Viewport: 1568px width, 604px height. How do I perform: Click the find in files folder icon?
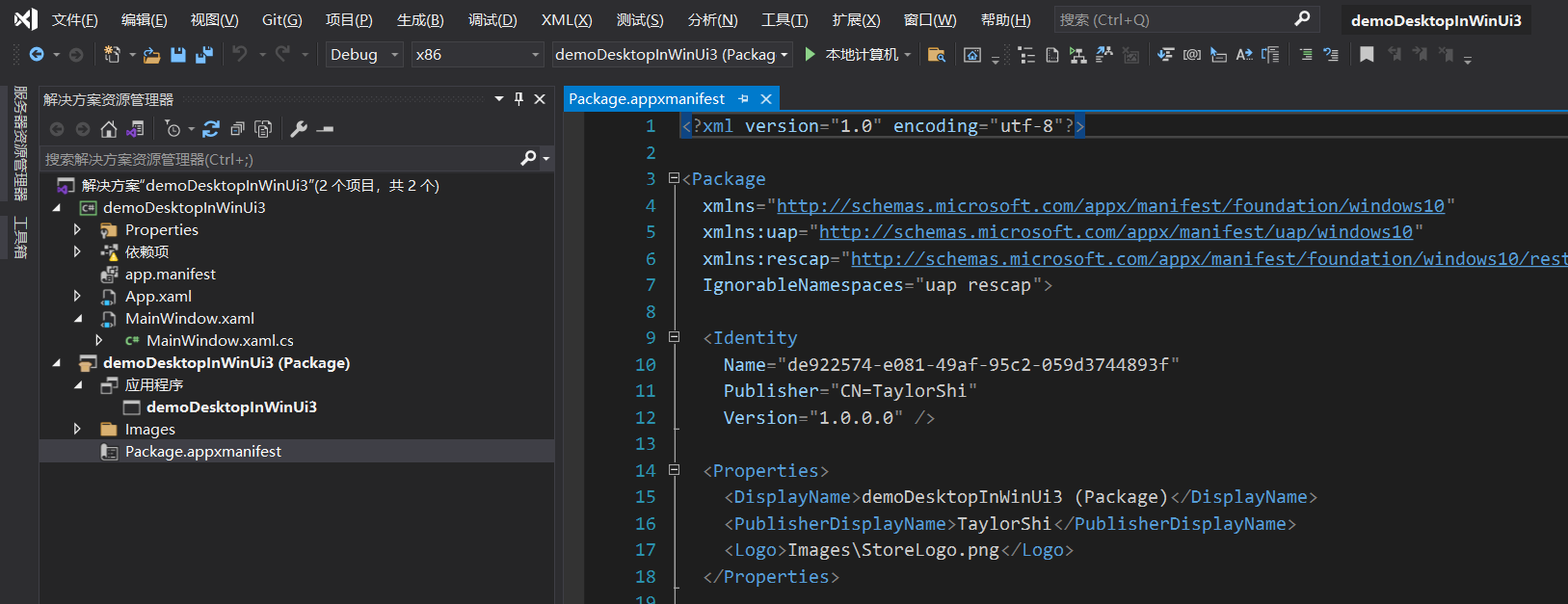pos(936,55)
